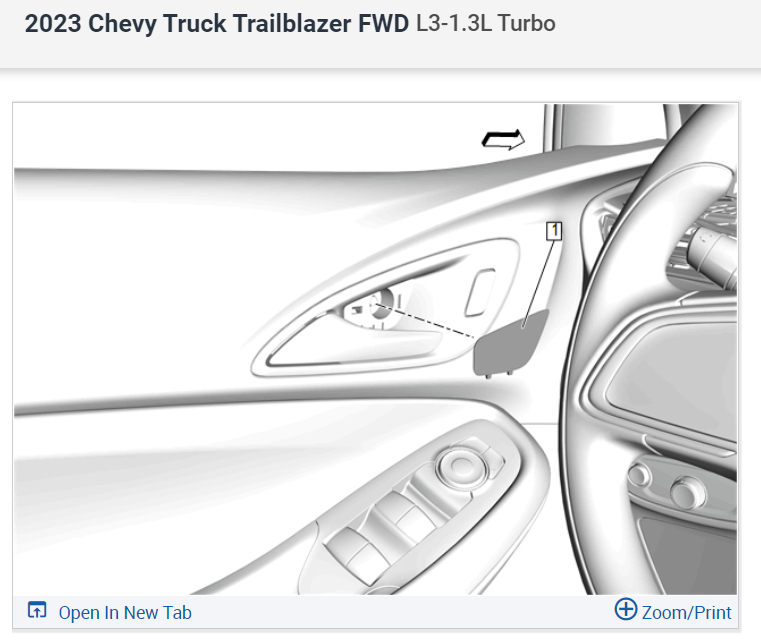Click the 2023 Chevy Truck Trailblazer FWD title
The height and width of the screenshot is (644, 761).
tap(216, 23)
